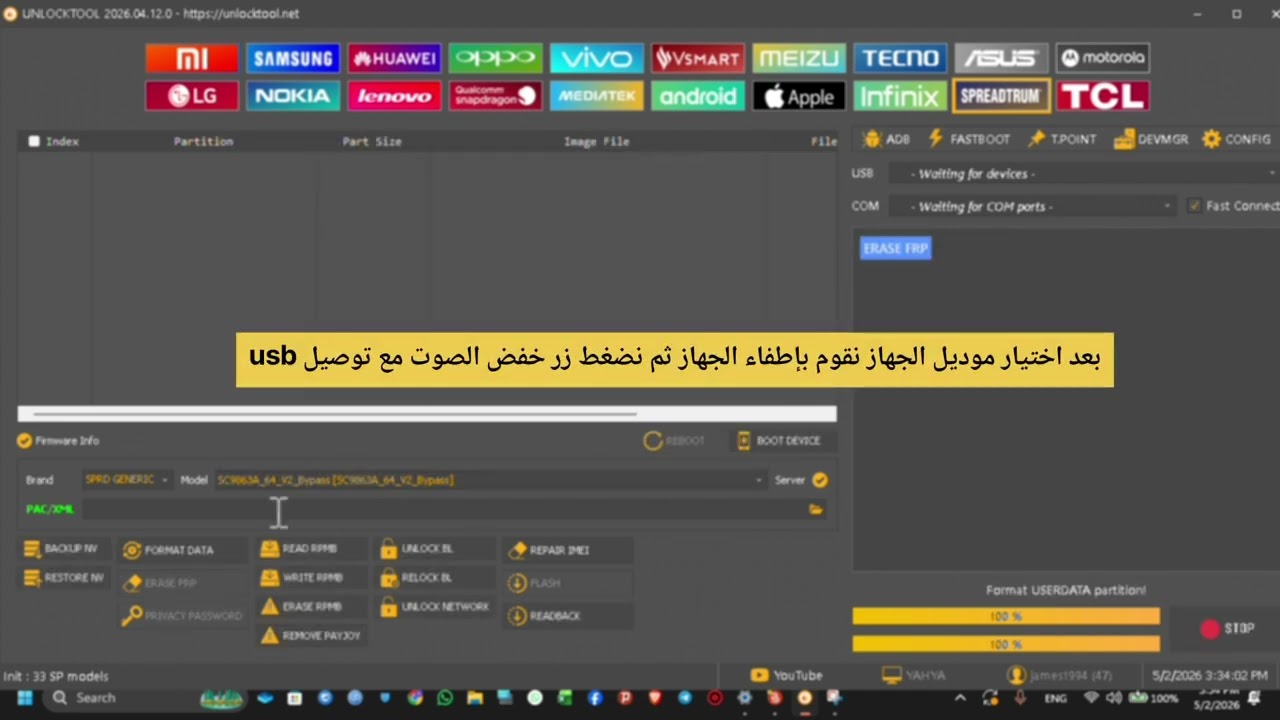Select the vivo brand logo

pyautogui.click(x=596, y=58)
